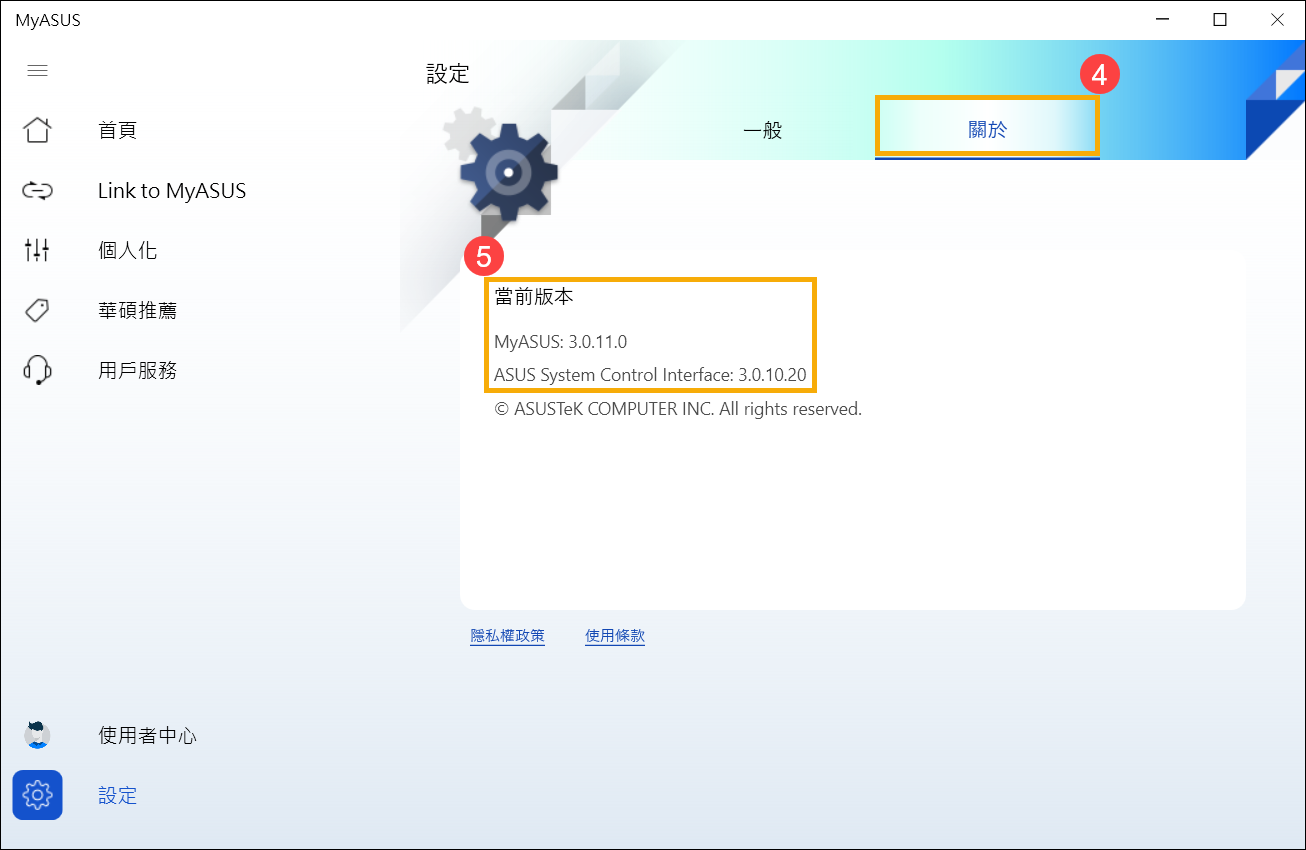1306x850 pixels.
Task: Open the 華碩推薦 section
Action: coord(137,310)
